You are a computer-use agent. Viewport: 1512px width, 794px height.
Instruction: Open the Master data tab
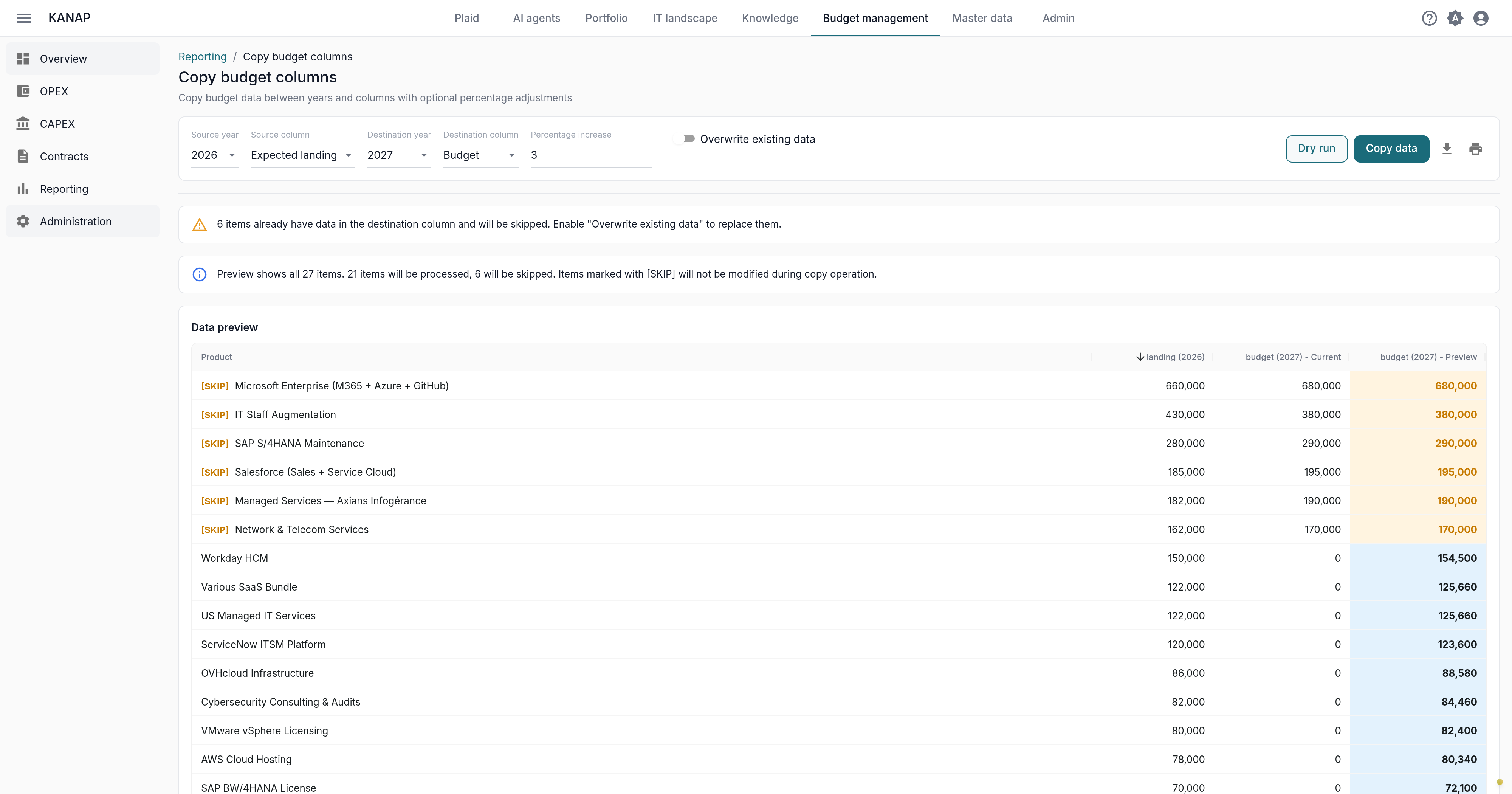tap(982, 18)
